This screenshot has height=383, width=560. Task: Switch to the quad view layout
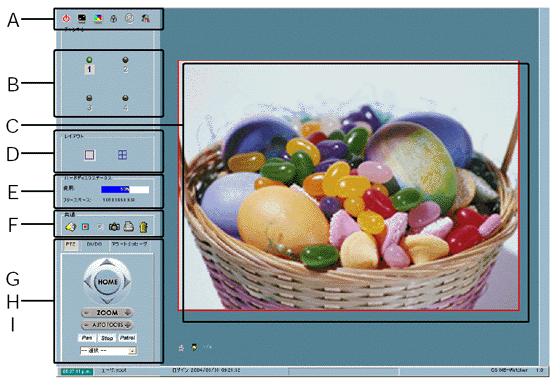point(122,155)
